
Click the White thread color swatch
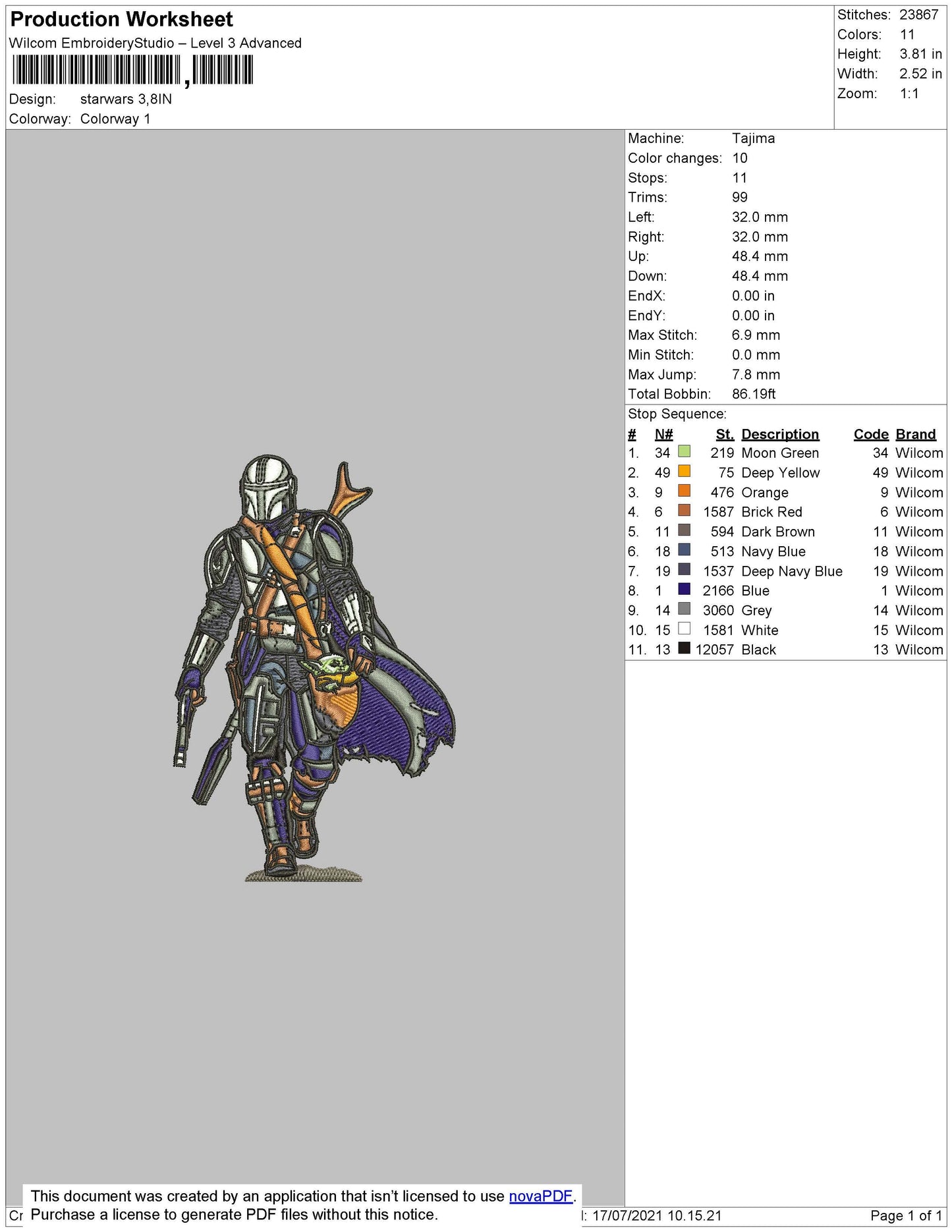(x=684, y=629)
